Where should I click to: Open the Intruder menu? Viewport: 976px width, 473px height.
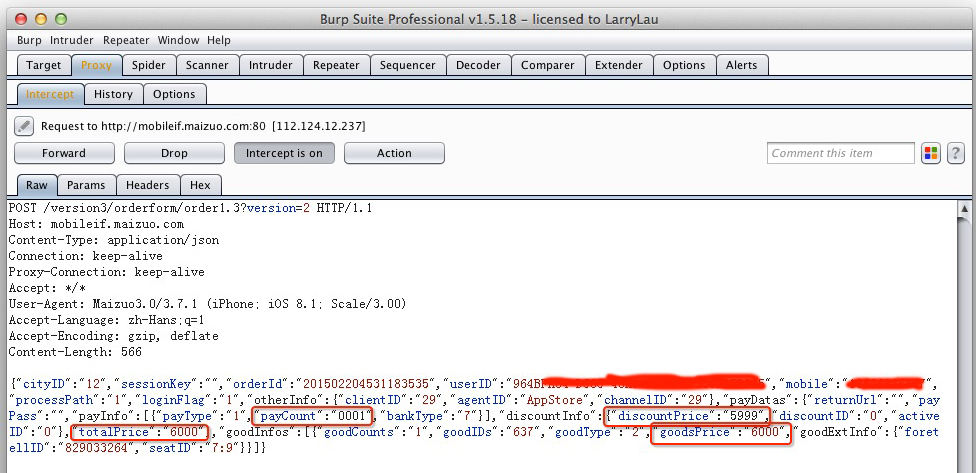pos(72,40)
